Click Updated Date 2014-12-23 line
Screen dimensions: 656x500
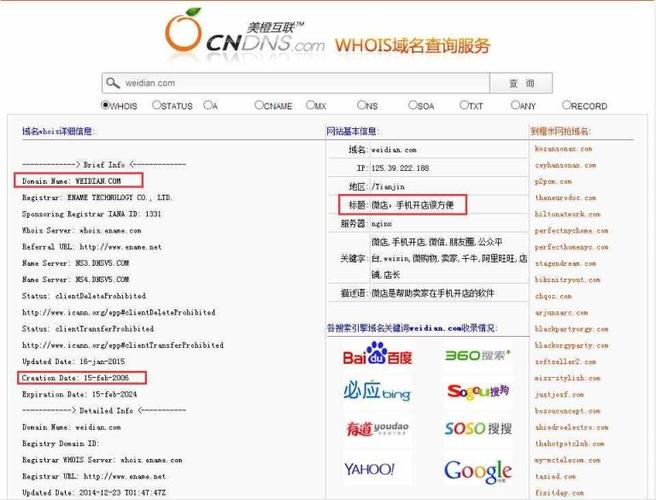(x=94, y=493)
